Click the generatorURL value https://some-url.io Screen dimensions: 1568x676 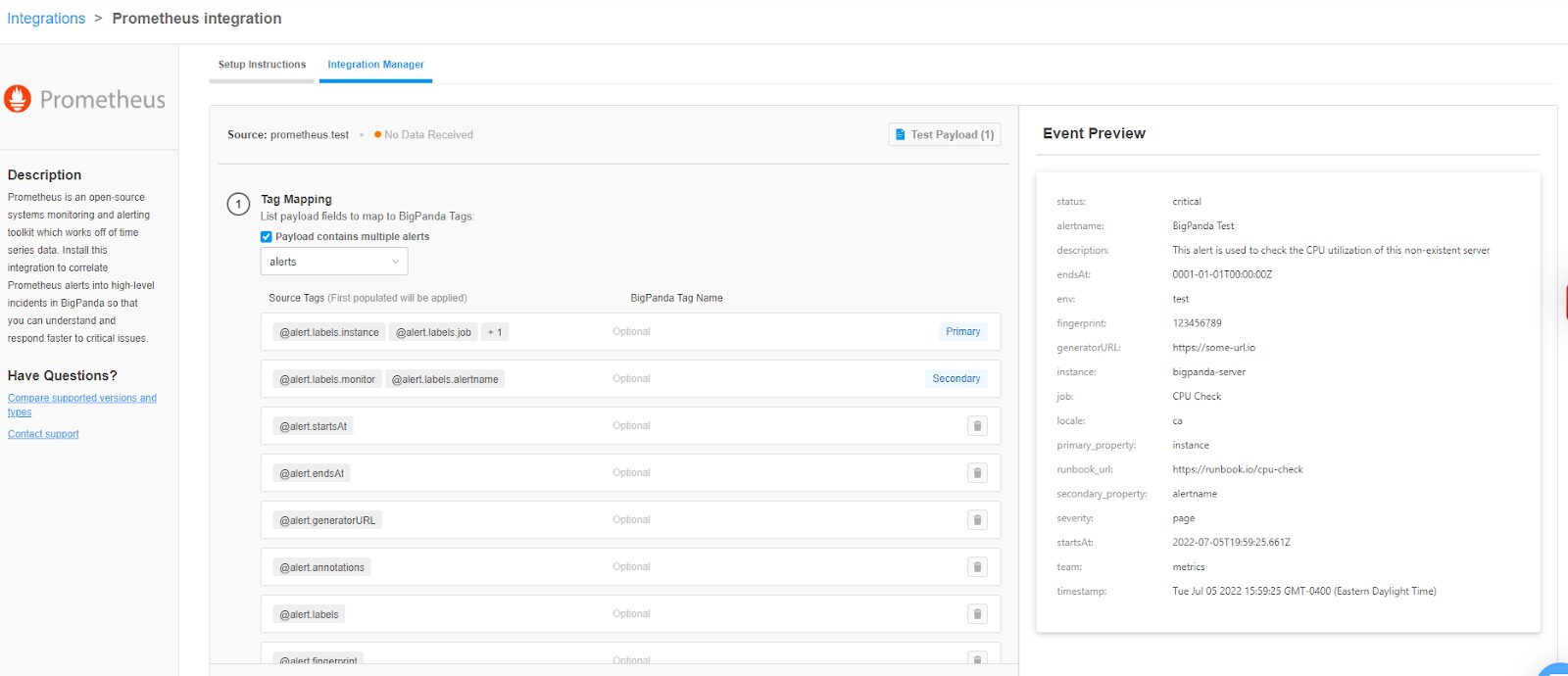1213,348
